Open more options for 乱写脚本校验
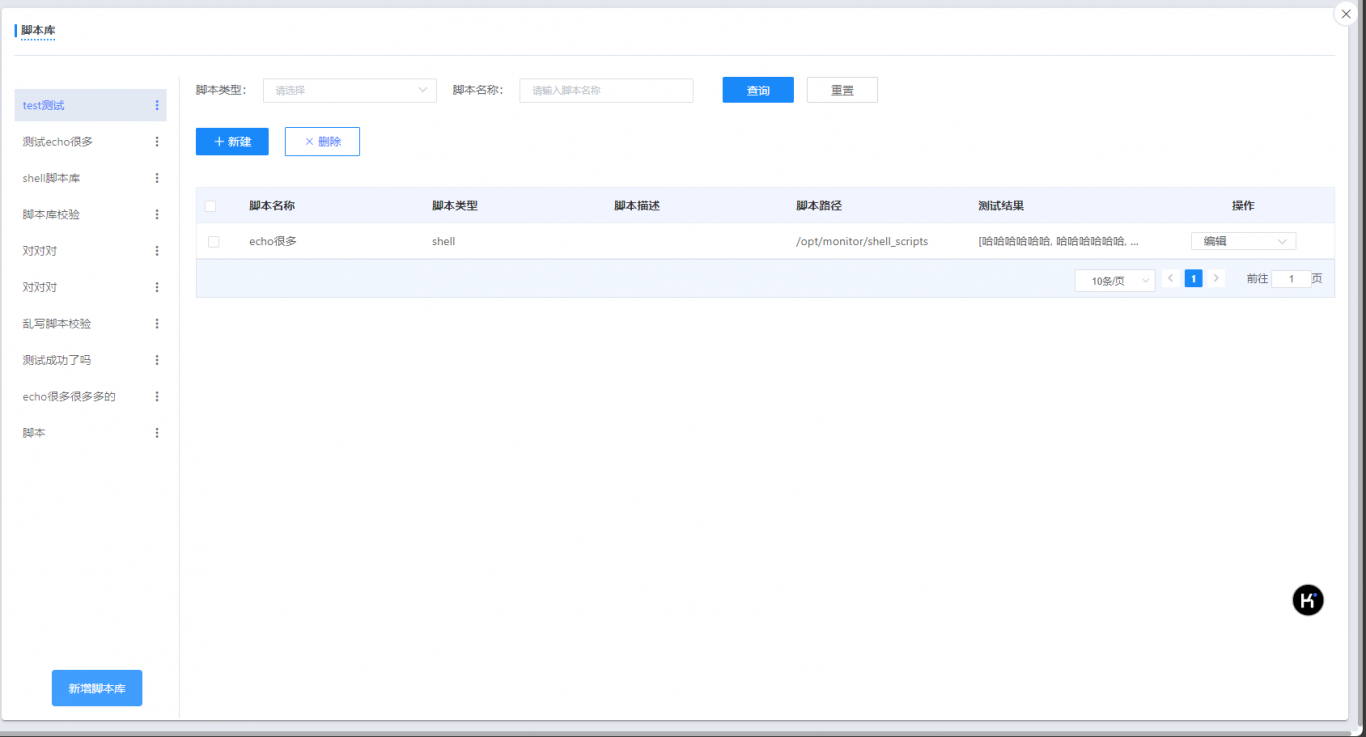This screenshot has height=737, width=1366. pyautogui.click(x=157, y=324)
